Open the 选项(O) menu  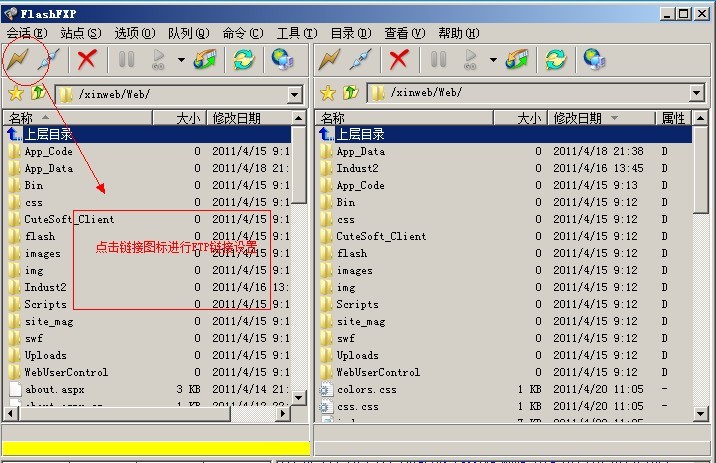[x=135, y=33]
